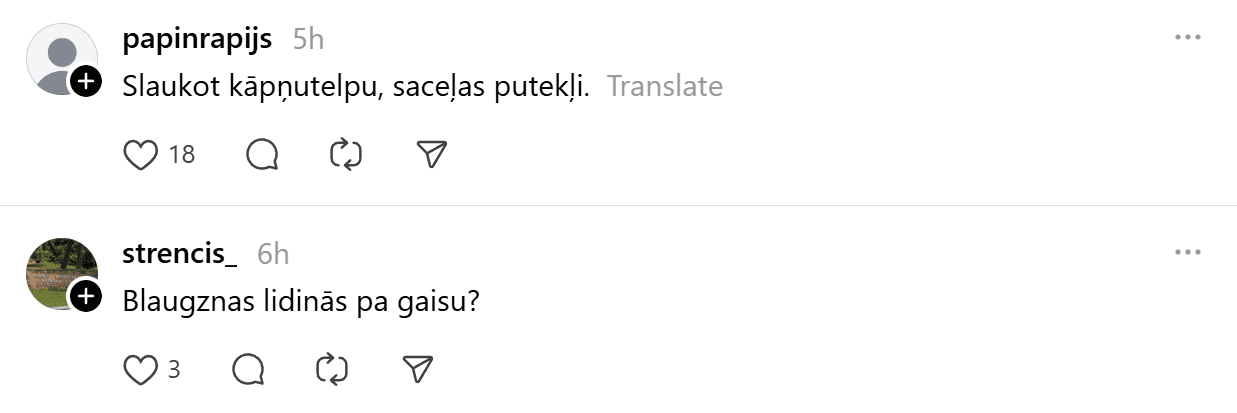View strencis_ profile avatar
This screenshot has height=413, width=1237.
[x=59, y=272]
